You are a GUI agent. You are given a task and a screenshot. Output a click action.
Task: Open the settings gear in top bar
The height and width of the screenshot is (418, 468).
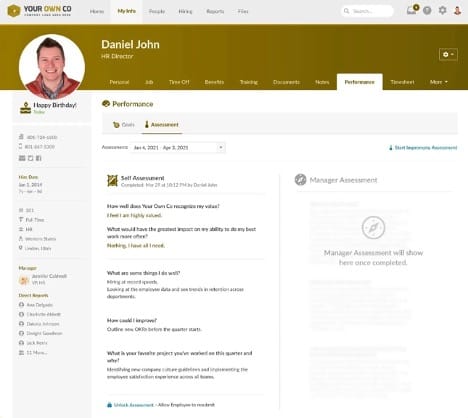coord(442,10)
